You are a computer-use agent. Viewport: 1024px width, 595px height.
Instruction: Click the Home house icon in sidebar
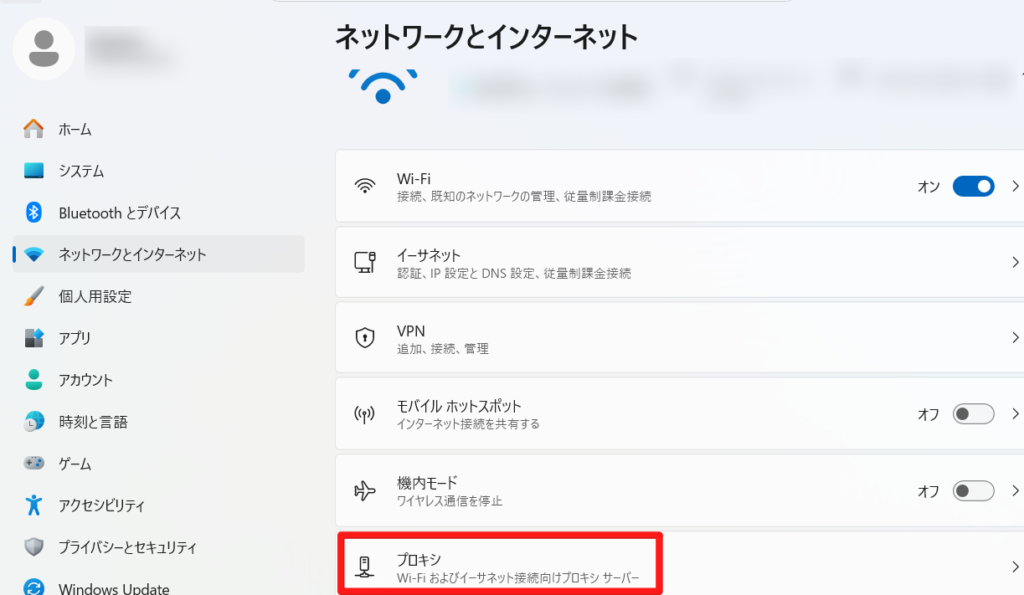pos(33,129)
